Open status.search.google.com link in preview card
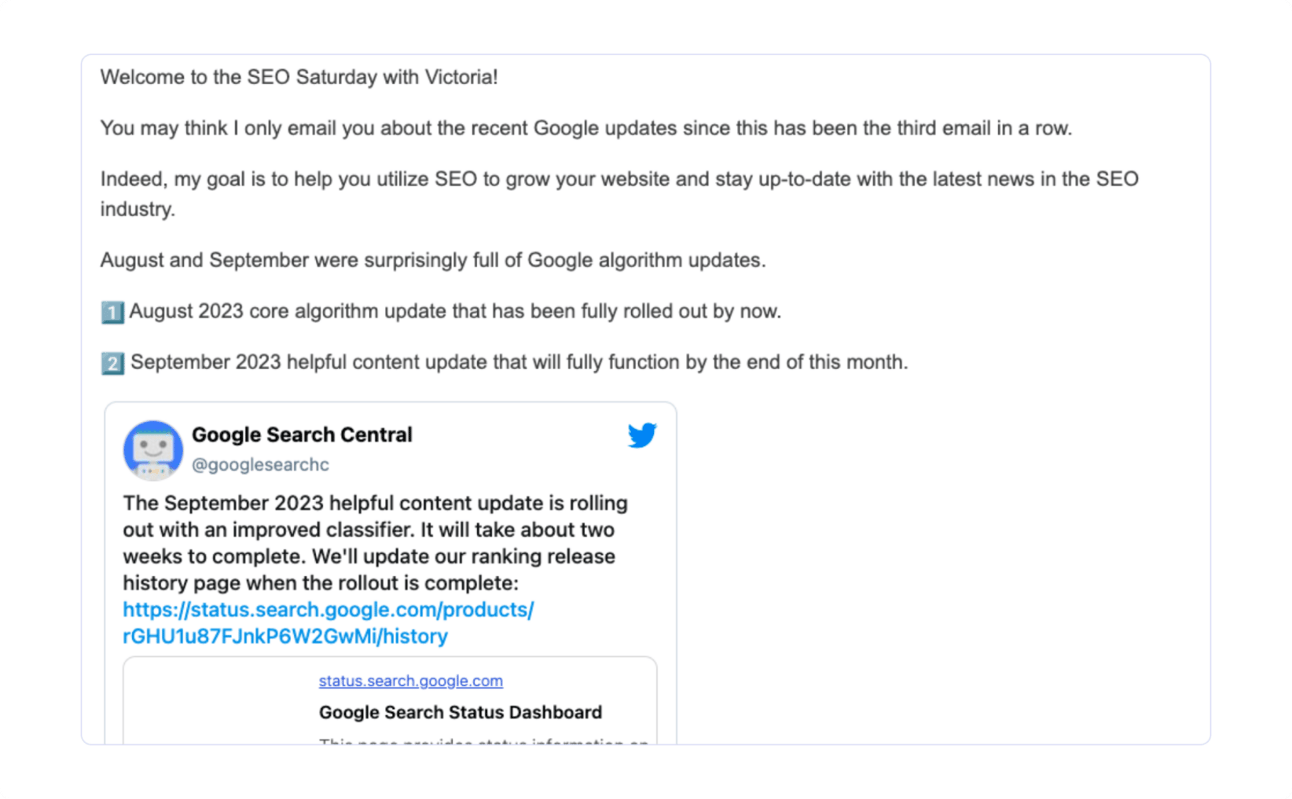Viewport: 1292px width, 799px height. click(410, 681)
